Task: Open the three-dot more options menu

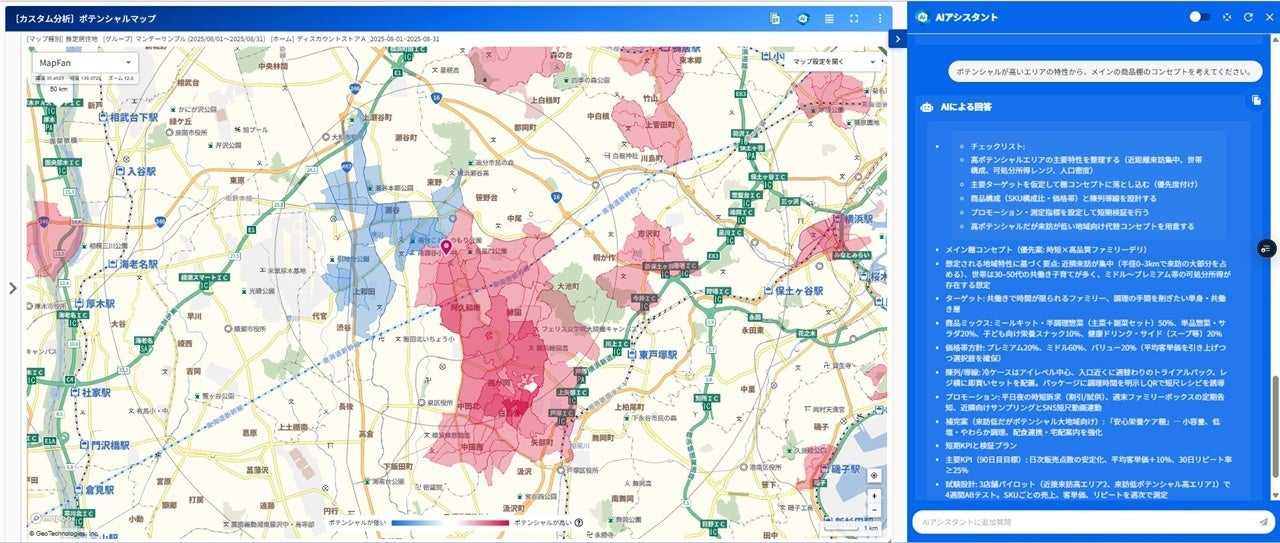Action: pyautogui.click(x=880, y=18)
